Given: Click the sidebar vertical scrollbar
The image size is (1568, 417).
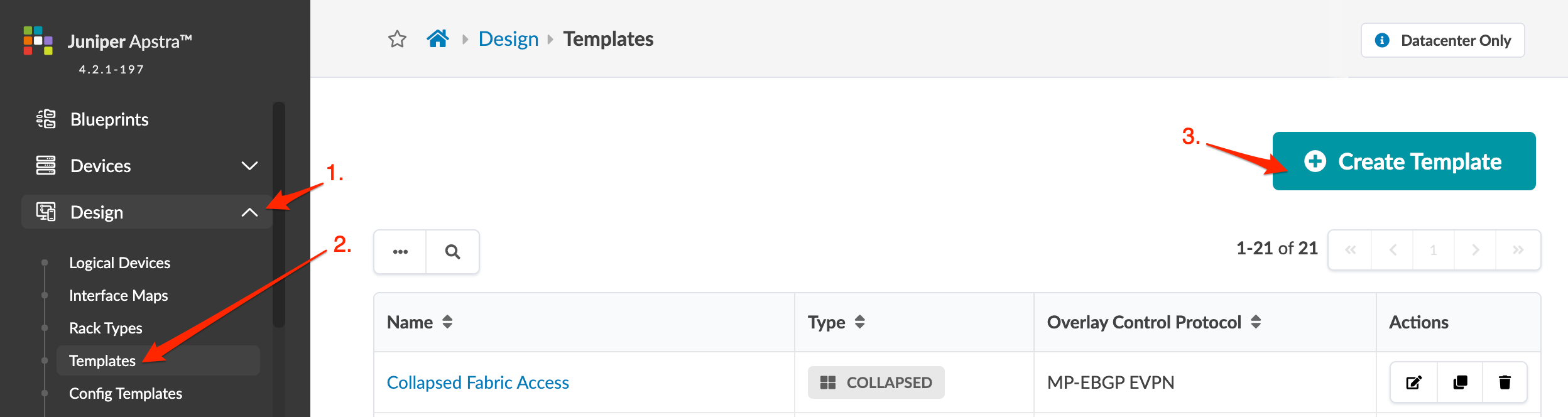Looking at the screenshot, I should click(279, 214).
